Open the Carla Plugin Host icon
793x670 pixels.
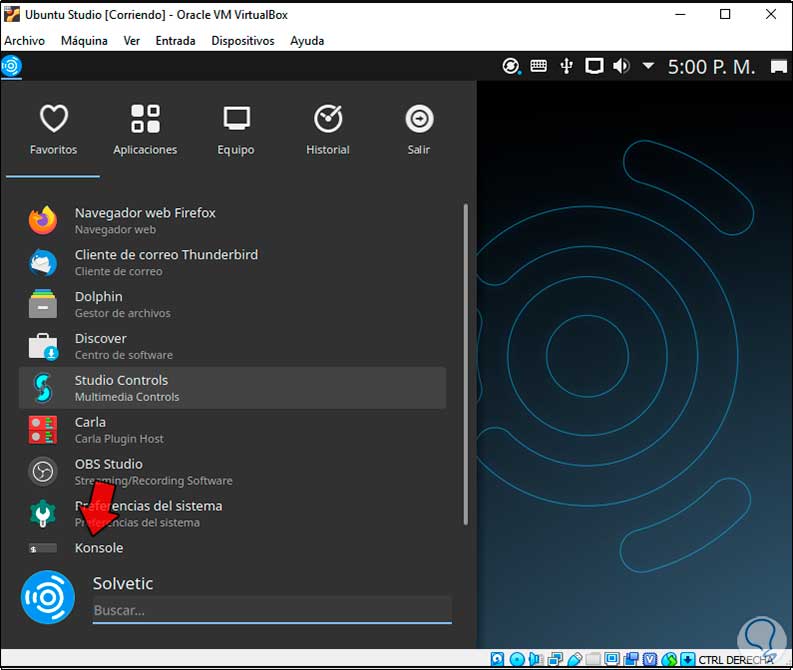pyautogui.click(x=42, y=430)
